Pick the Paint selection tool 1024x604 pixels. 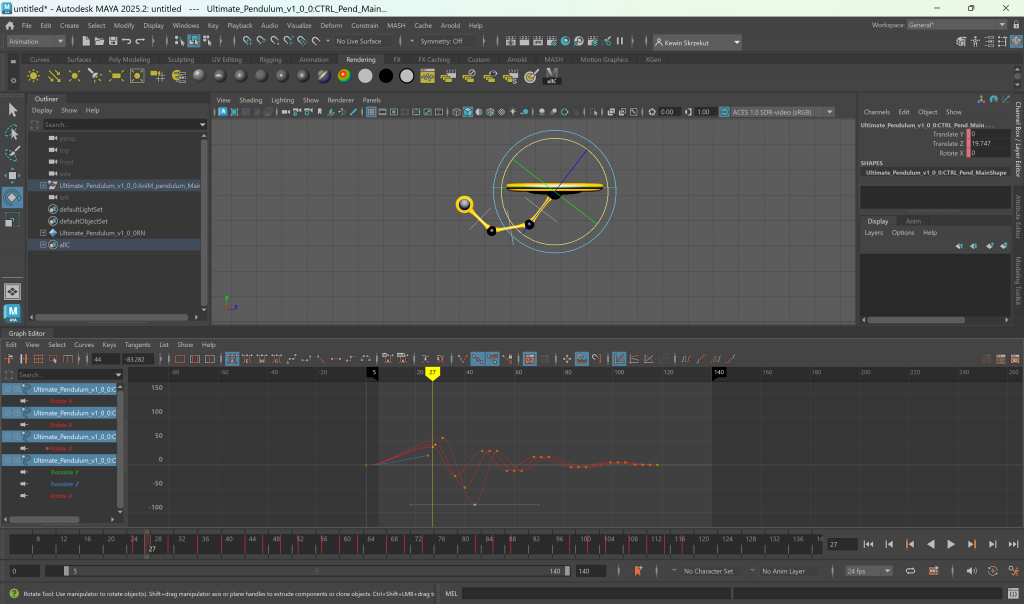point(12,153)
